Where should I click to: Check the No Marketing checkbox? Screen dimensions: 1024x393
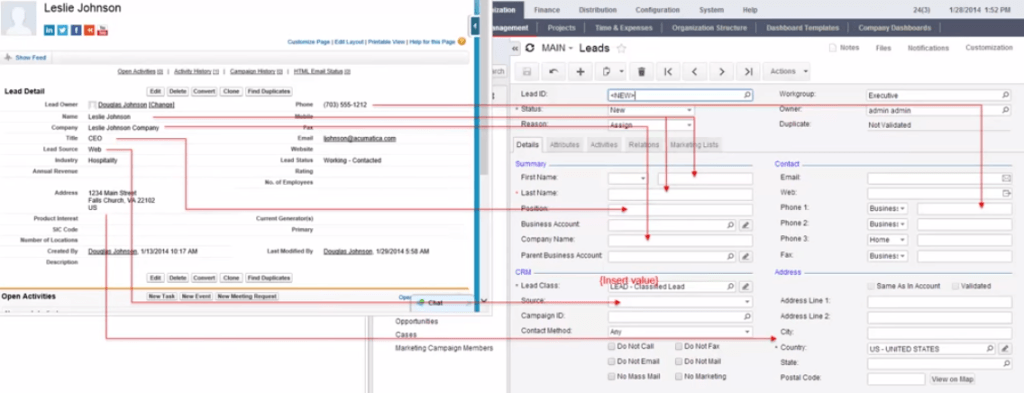click(x=679, y=376)
